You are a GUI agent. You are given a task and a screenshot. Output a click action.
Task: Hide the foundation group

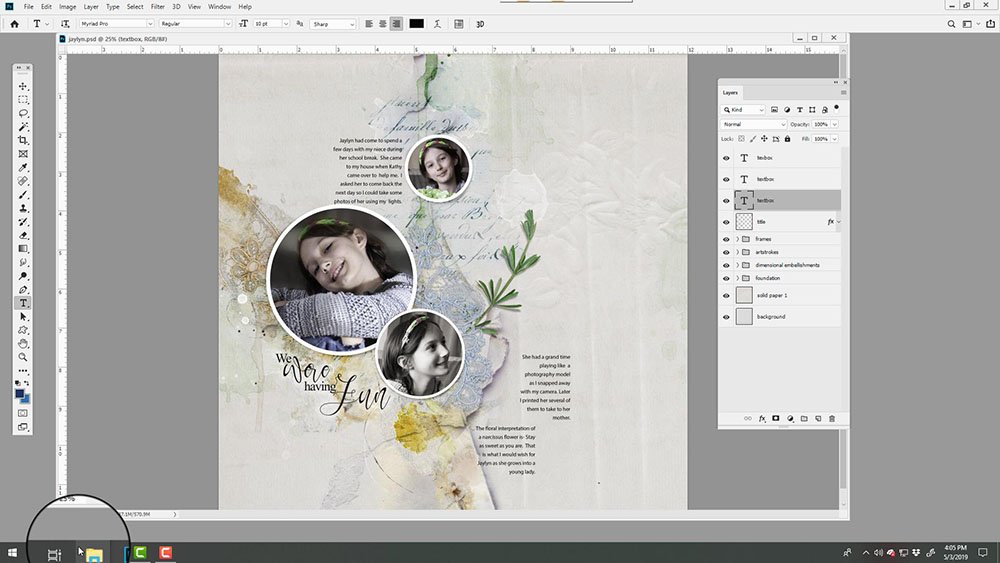[726, 279]
